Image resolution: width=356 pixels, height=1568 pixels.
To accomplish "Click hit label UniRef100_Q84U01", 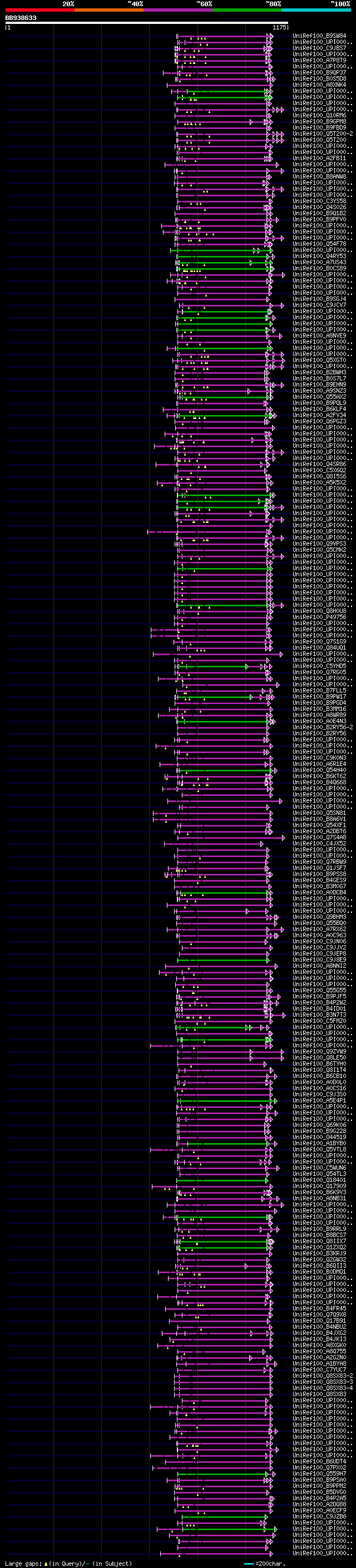I will coord(319,647).
